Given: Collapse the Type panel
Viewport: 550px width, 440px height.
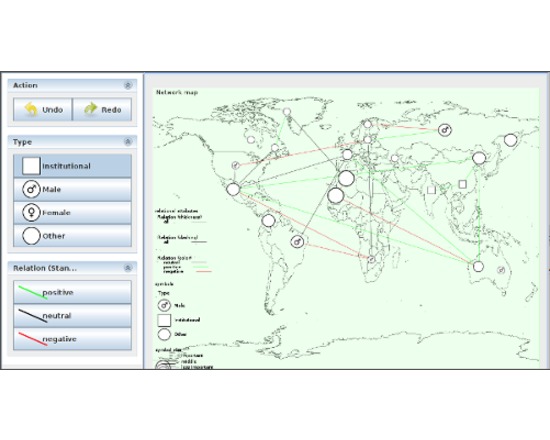Looking at the screenshot, I should pyautogui.click(x=128, y=142).
